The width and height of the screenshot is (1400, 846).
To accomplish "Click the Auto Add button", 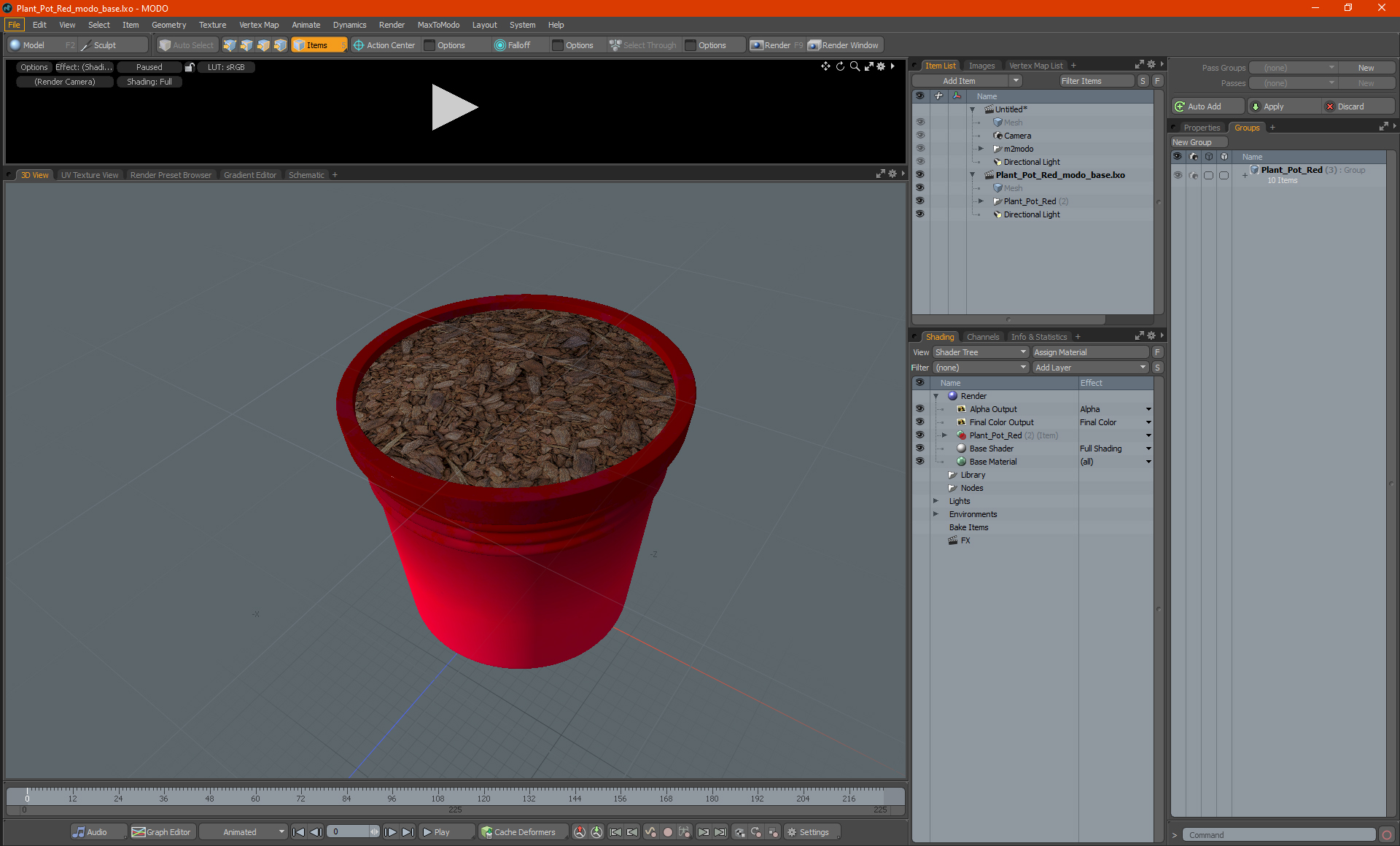I will coord(1205,106).
